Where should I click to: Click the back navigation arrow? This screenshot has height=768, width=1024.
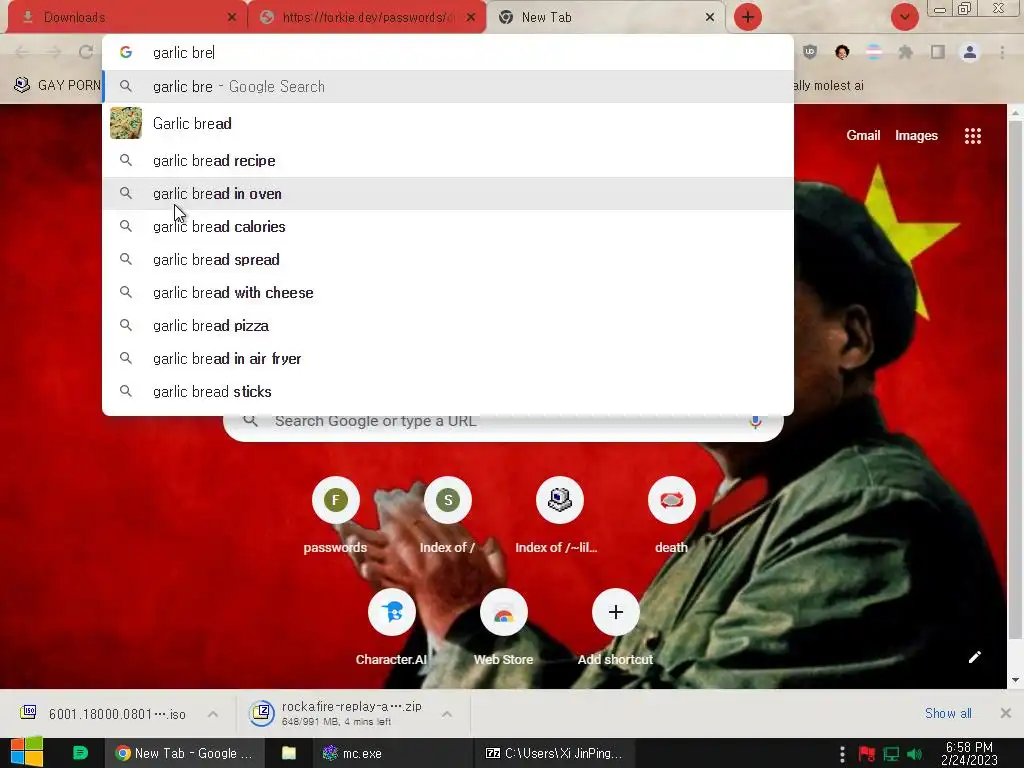[22, 52]
